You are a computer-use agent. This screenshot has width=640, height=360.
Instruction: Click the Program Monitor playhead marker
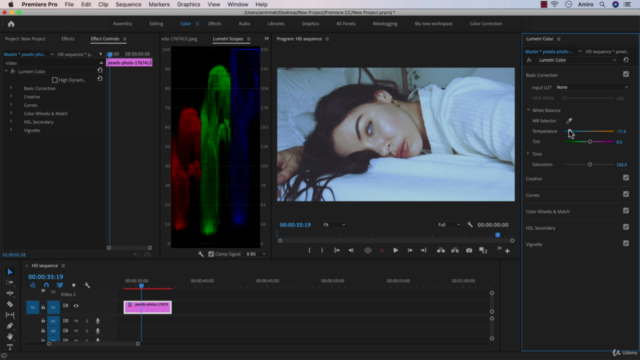pos(498,235)
